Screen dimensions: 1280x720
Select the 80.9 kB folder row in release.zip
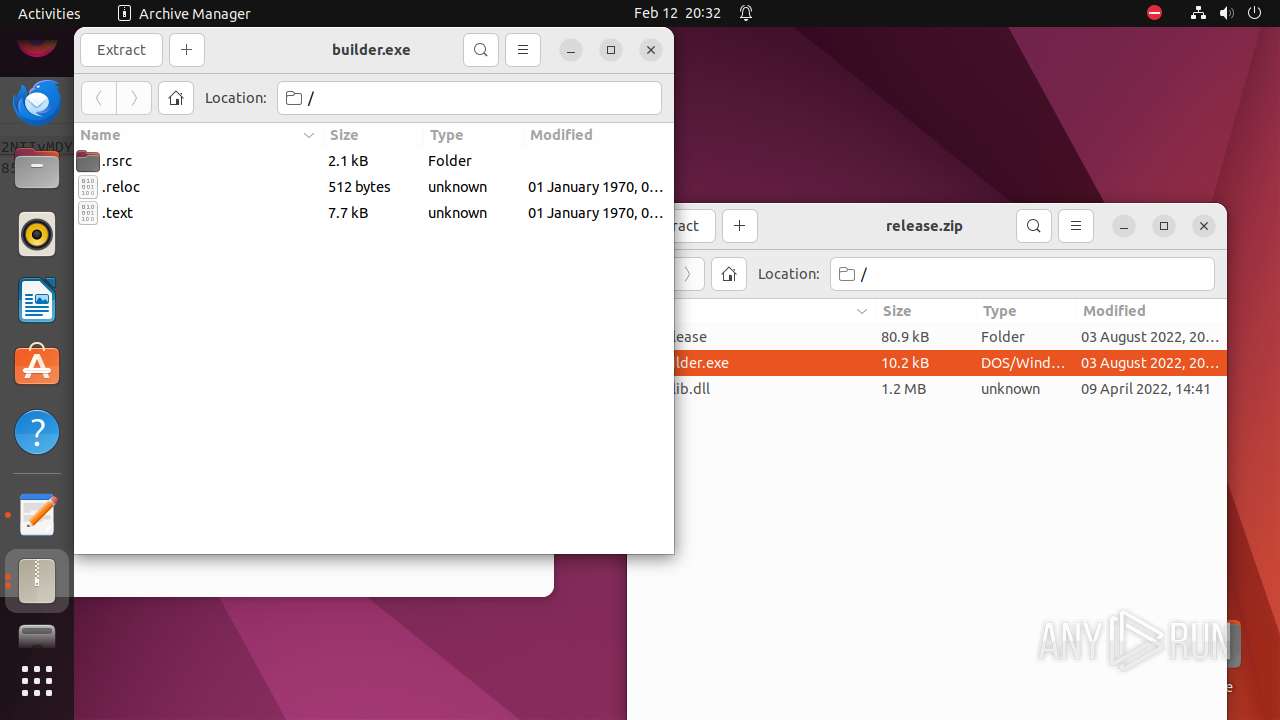click(x=950, y=337)
